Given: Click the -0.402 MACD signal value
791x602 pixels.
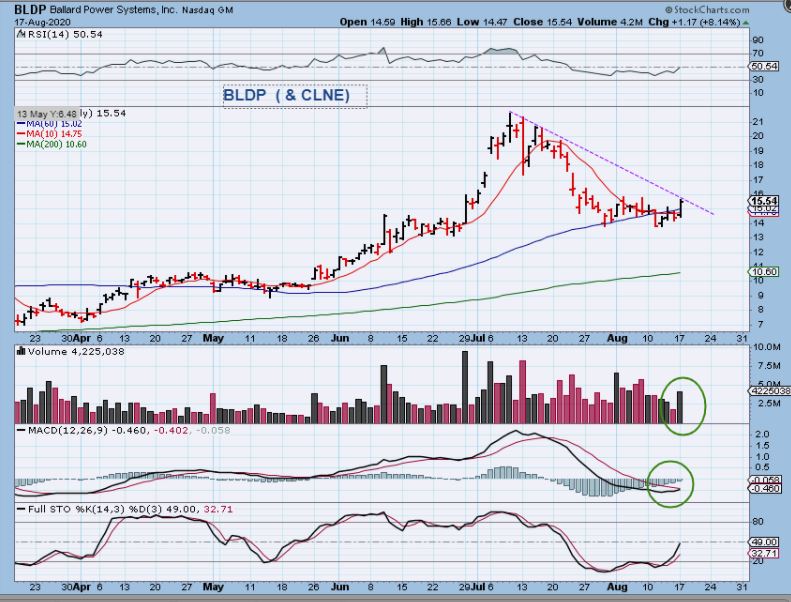Looking at the screenshot, I should point(171,430).
